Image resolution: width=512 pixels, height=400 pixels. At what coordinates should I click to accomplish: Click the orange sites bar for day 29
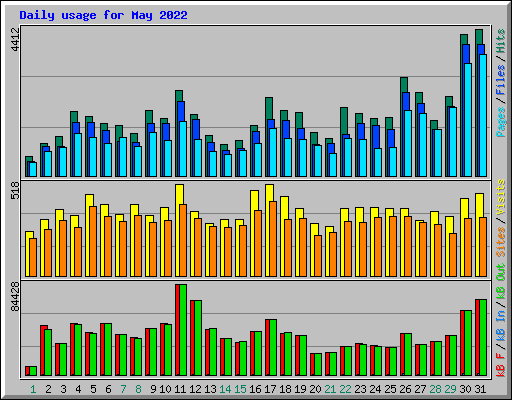tap(453, 255)
